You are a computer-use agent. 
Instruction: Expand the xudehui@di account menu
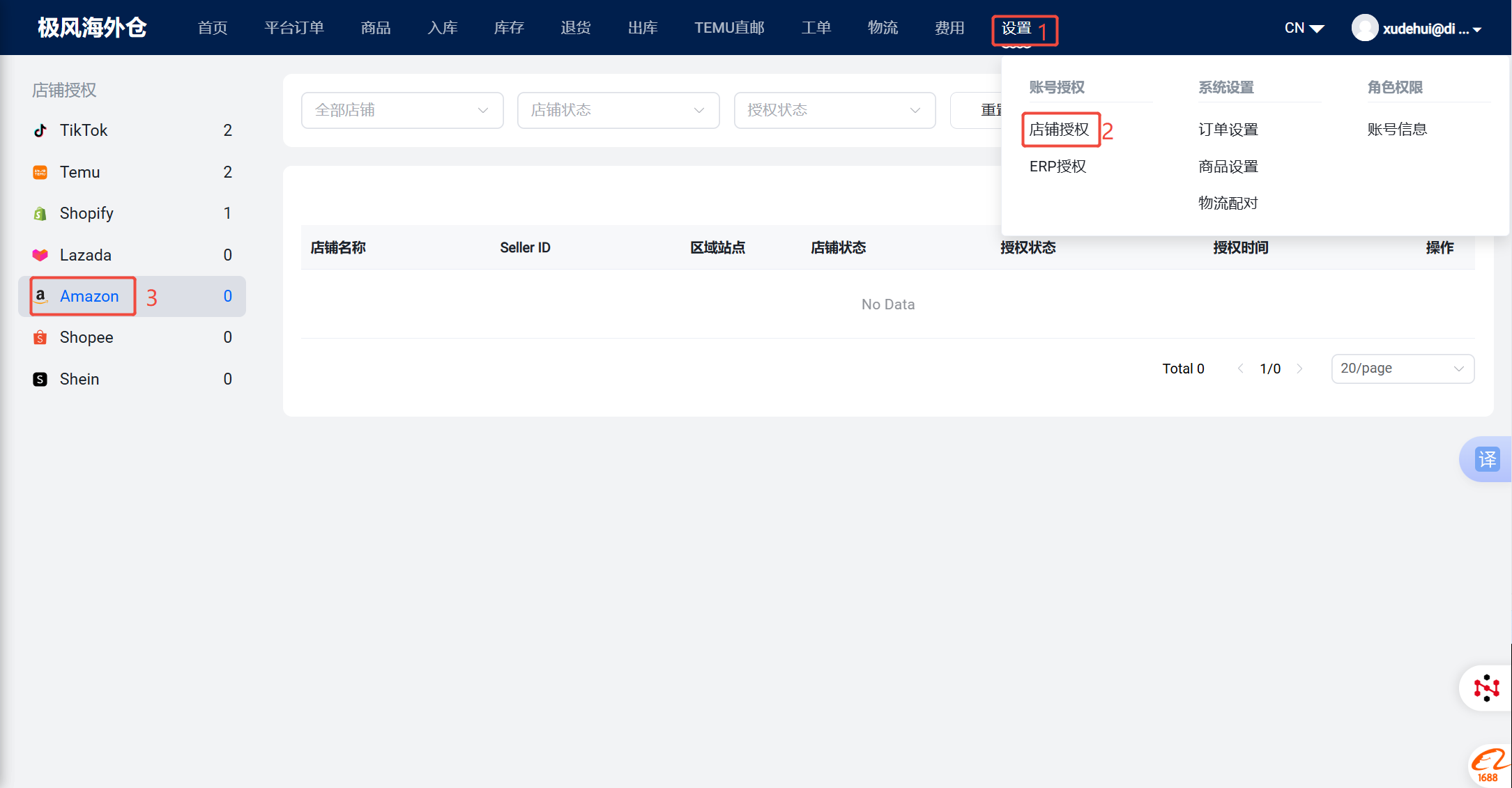click(1433, 29)
